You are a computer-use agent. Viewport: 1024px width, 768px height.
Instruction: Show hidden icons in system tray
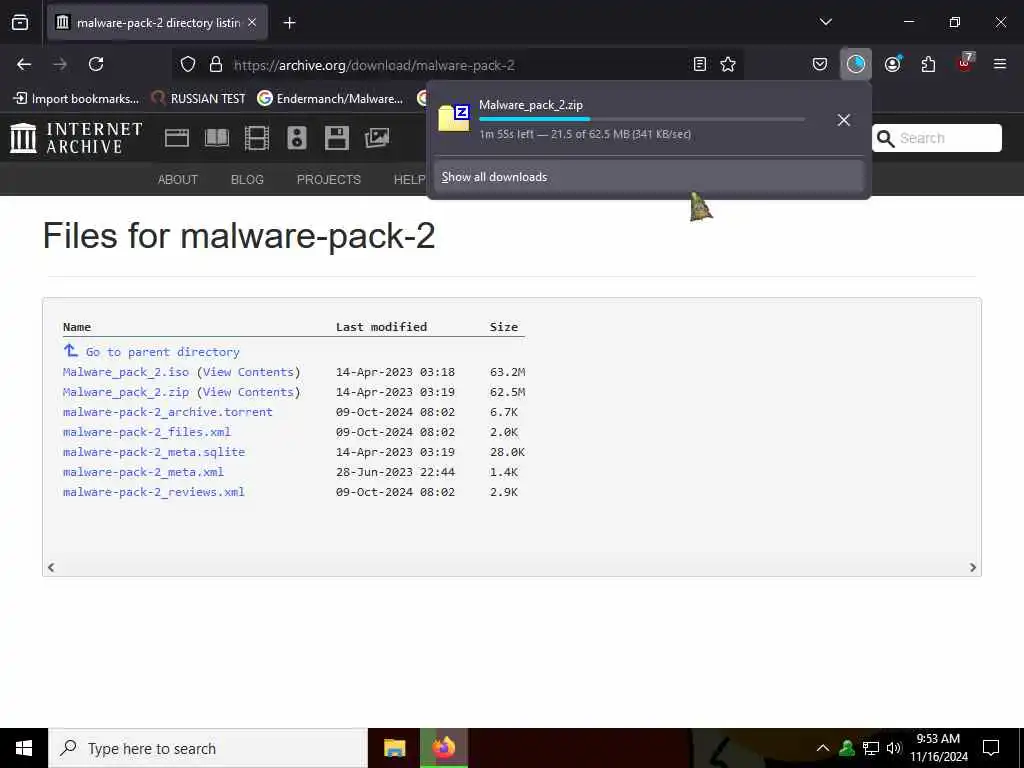pos(823,748)
